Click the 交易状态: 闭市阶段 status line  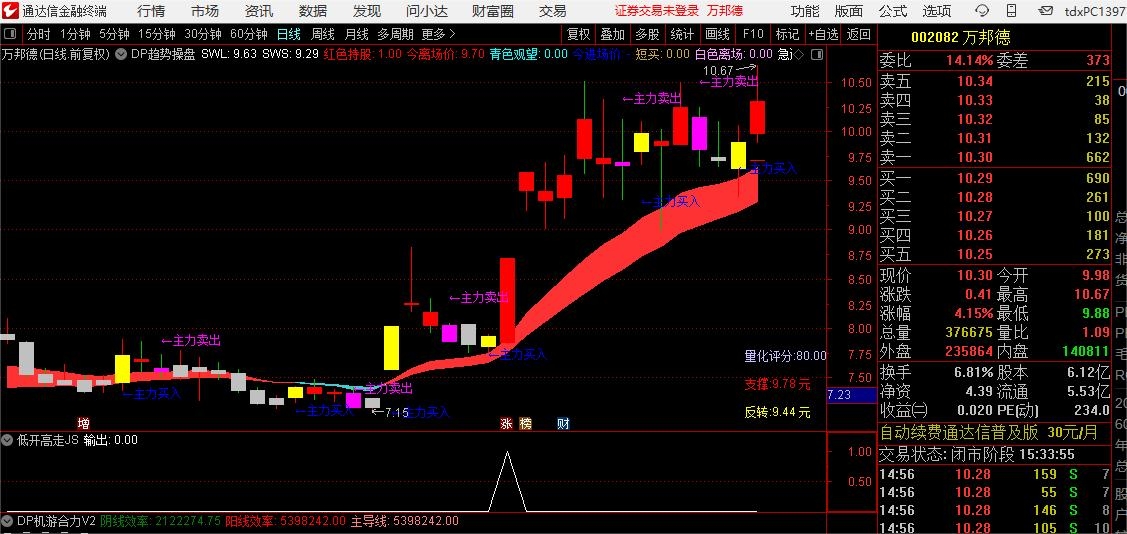pos(978,454)
